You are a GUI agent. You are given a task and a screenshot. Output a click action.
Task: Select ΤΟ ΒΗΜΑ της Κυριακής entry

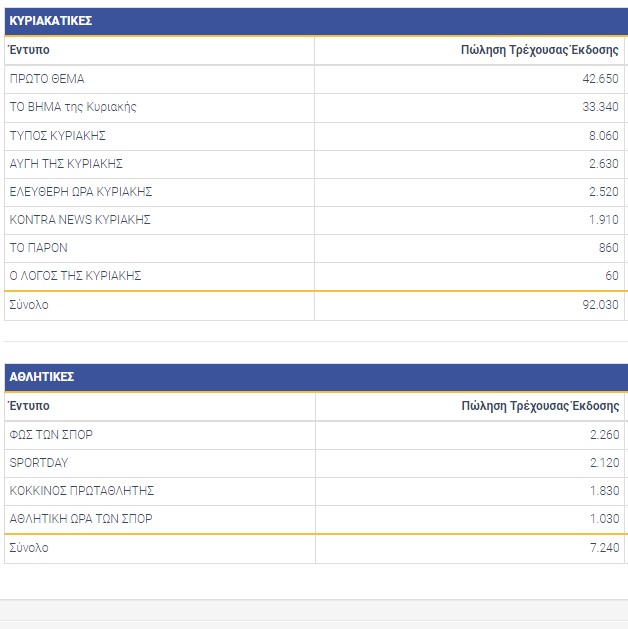(73, 107)
